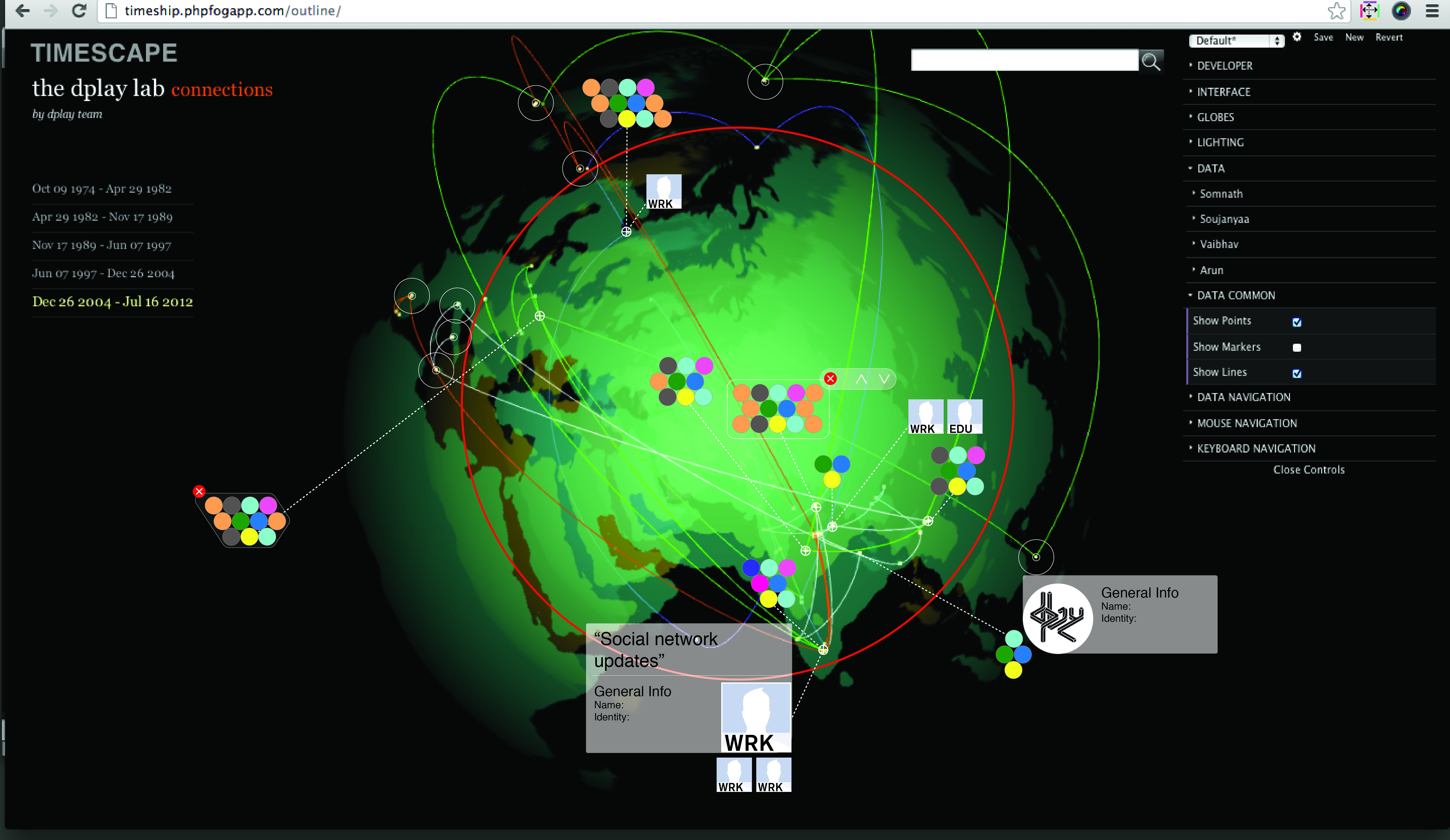
Task: Enable the Show Markers checkbox
Action: coord(1297,348)
